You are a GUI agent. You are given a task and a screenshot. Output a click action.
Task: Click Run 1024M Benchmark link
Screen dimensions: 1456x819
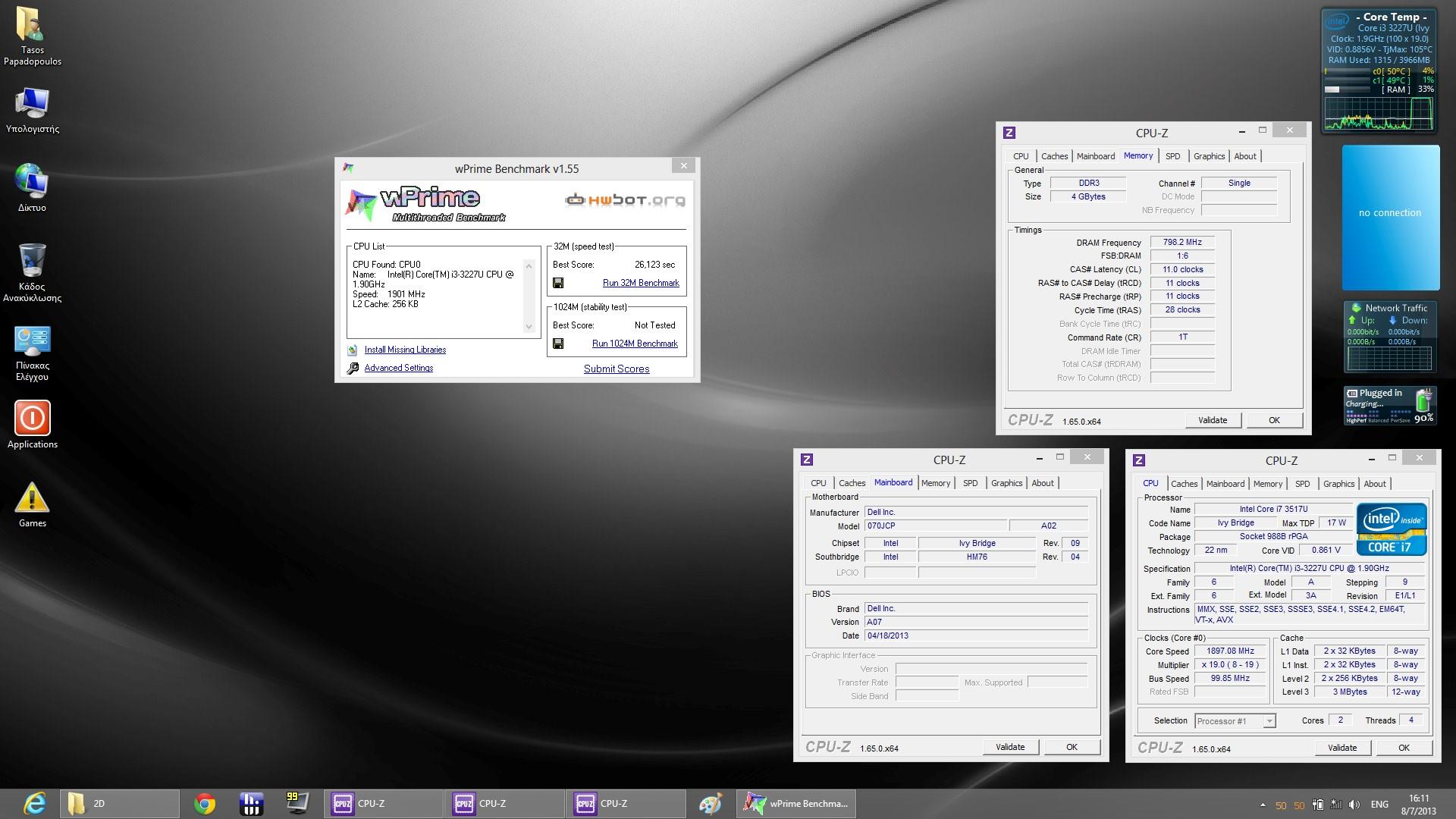(635, 344)
